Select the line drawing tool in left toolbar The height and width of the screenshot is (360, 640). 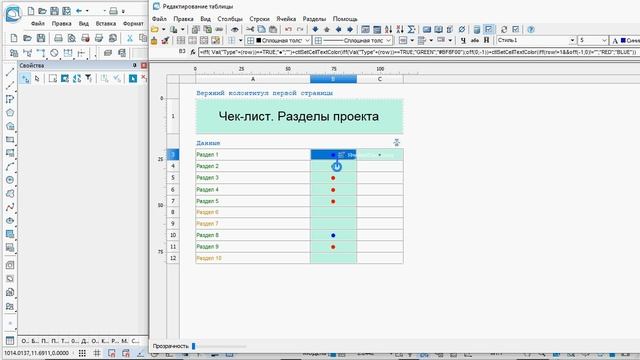tap(10, 72)
